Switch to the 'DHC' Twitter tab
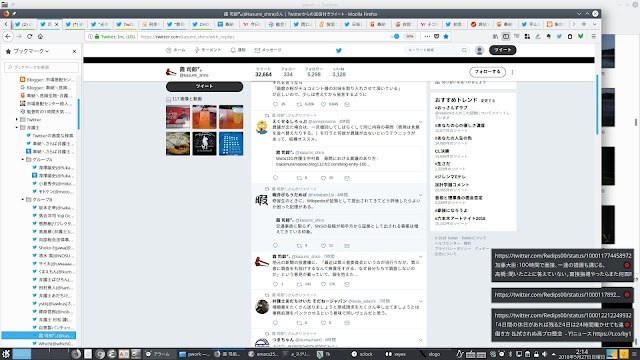The height and width of the screenshot is (360, 640). click(201, 24)
